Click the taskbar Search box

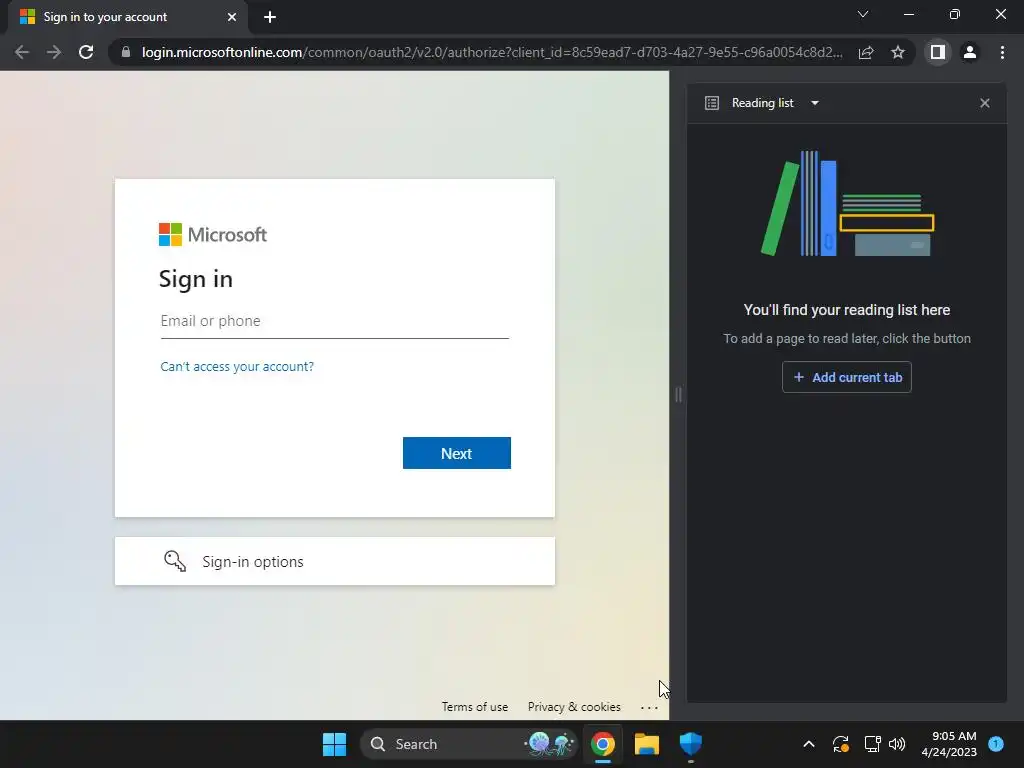pos(468,744)
